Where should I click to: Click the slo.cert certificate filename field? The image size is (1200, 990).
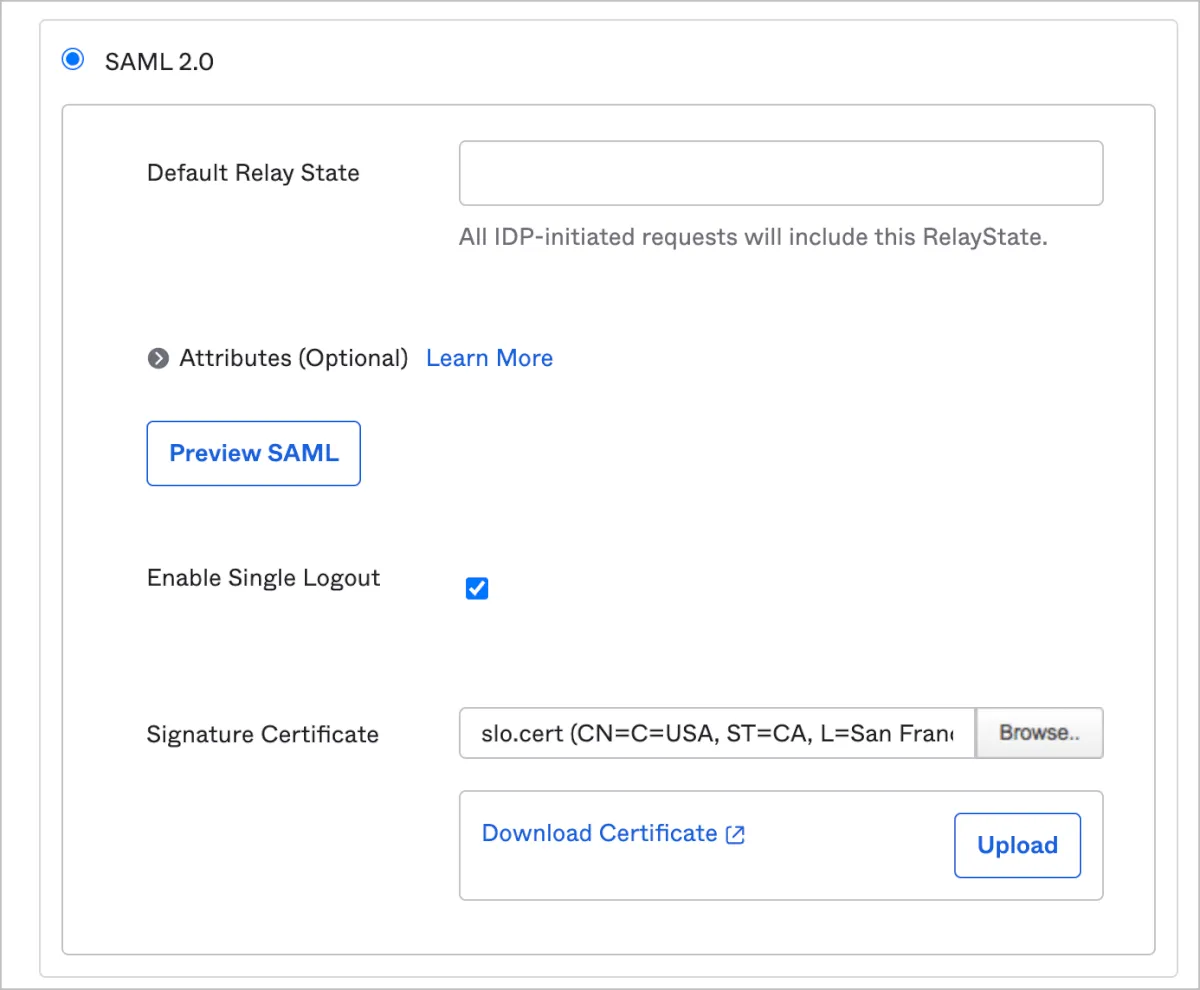click(x=716, y=733)
